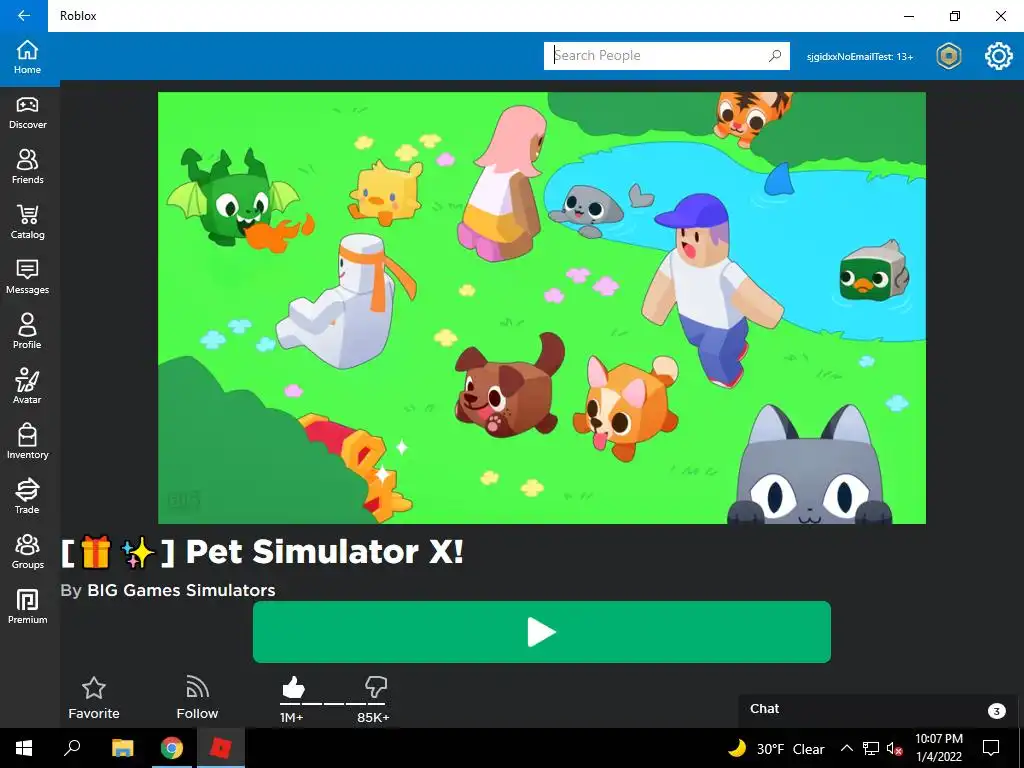Click the thumbs up like icon

(293, 687)
